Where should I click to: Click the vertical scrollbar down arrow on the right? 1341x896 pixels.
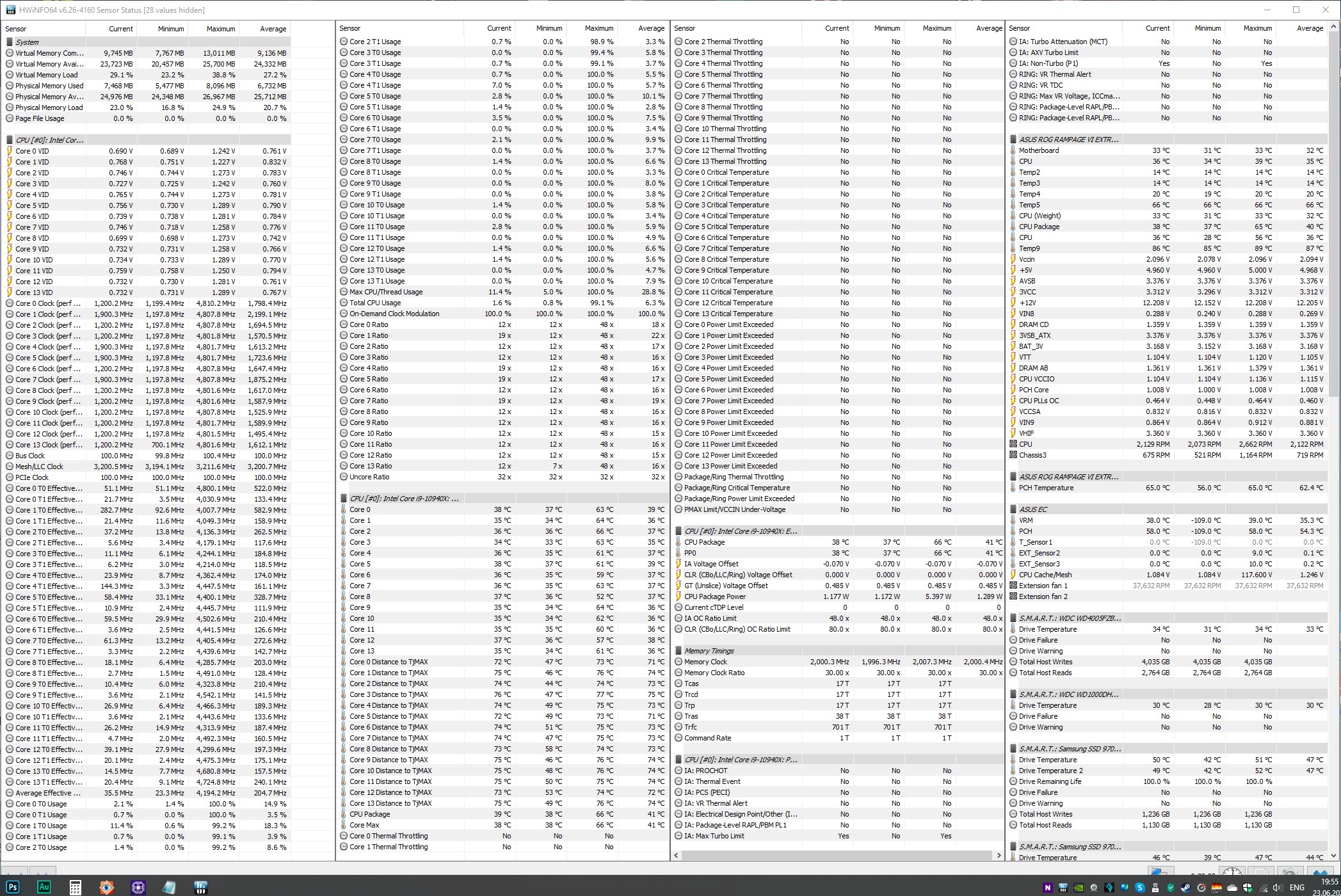[x=1335, y=856]
